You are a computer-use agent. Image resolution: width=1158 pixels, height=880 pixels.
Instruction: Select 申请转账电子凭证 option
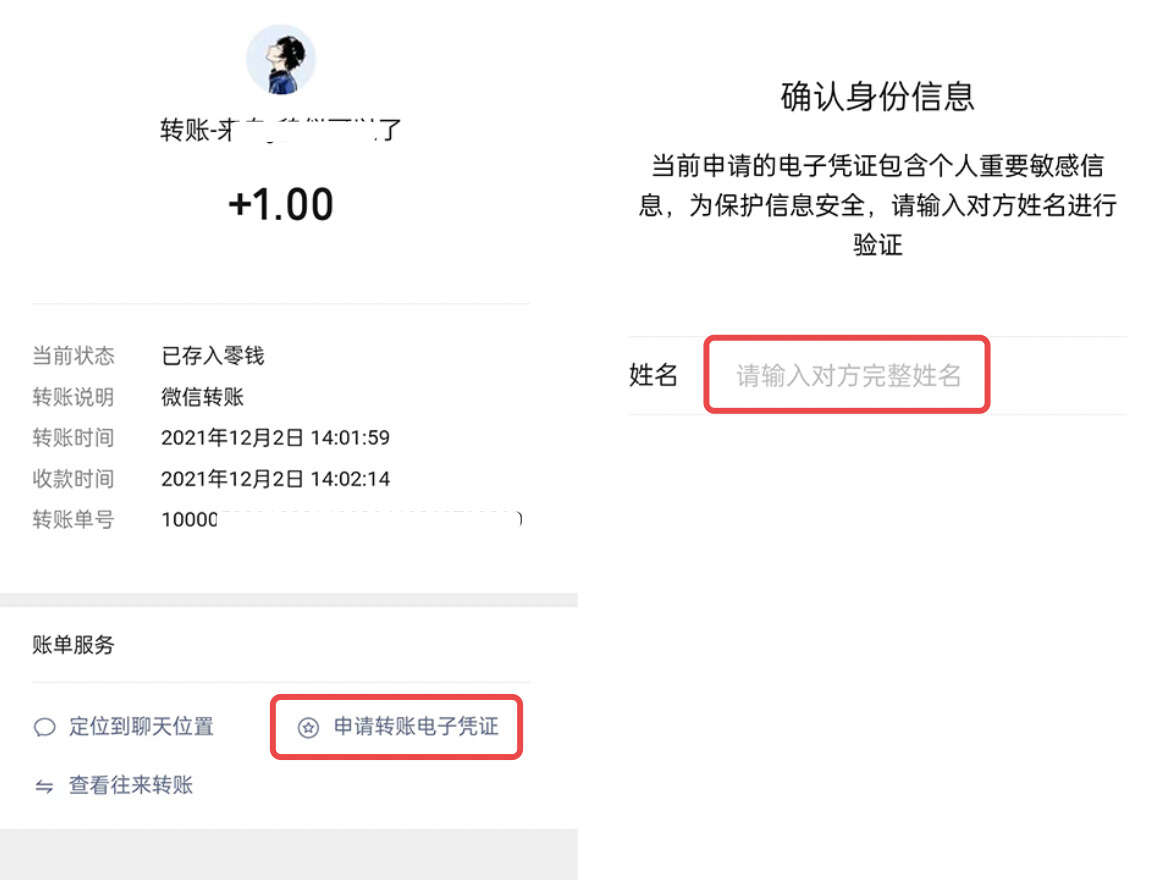click(x=417, y=726)
